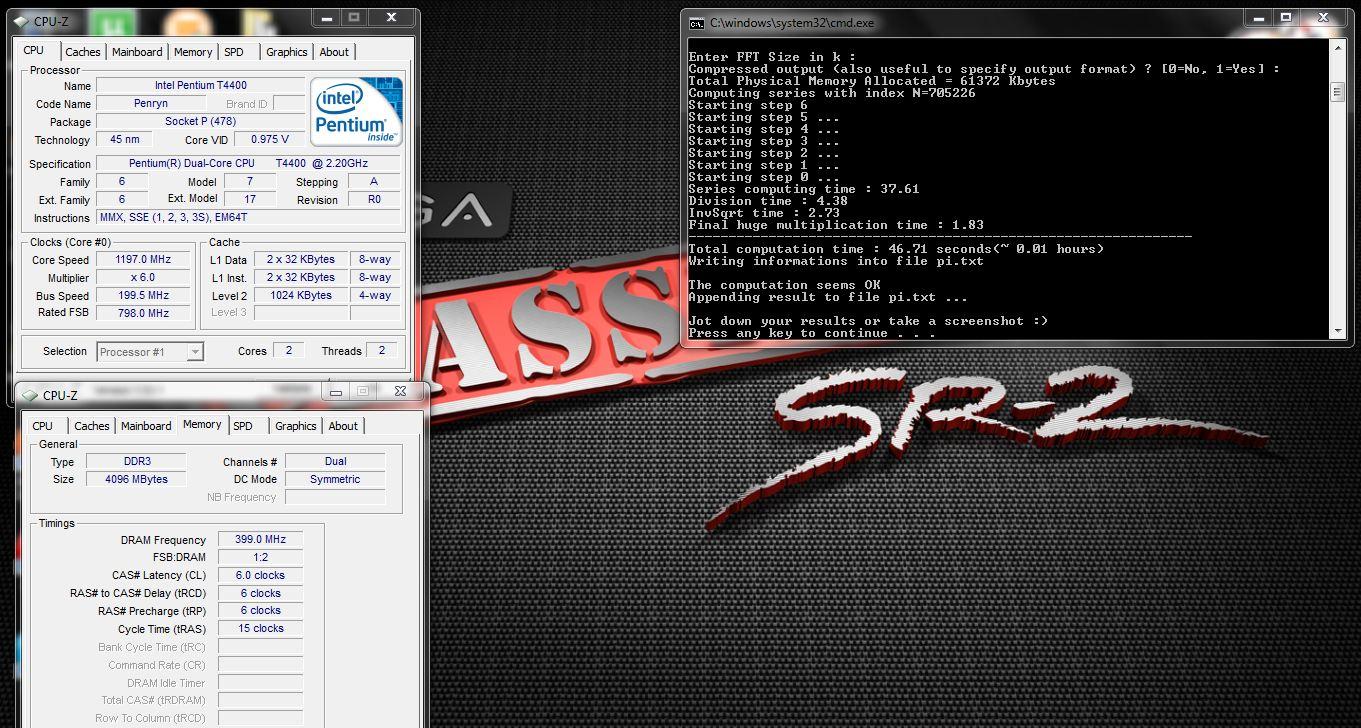Click the console scrollbar thumb
The width and height of the screenshot is (1361, 728).
pos(1337,92)
